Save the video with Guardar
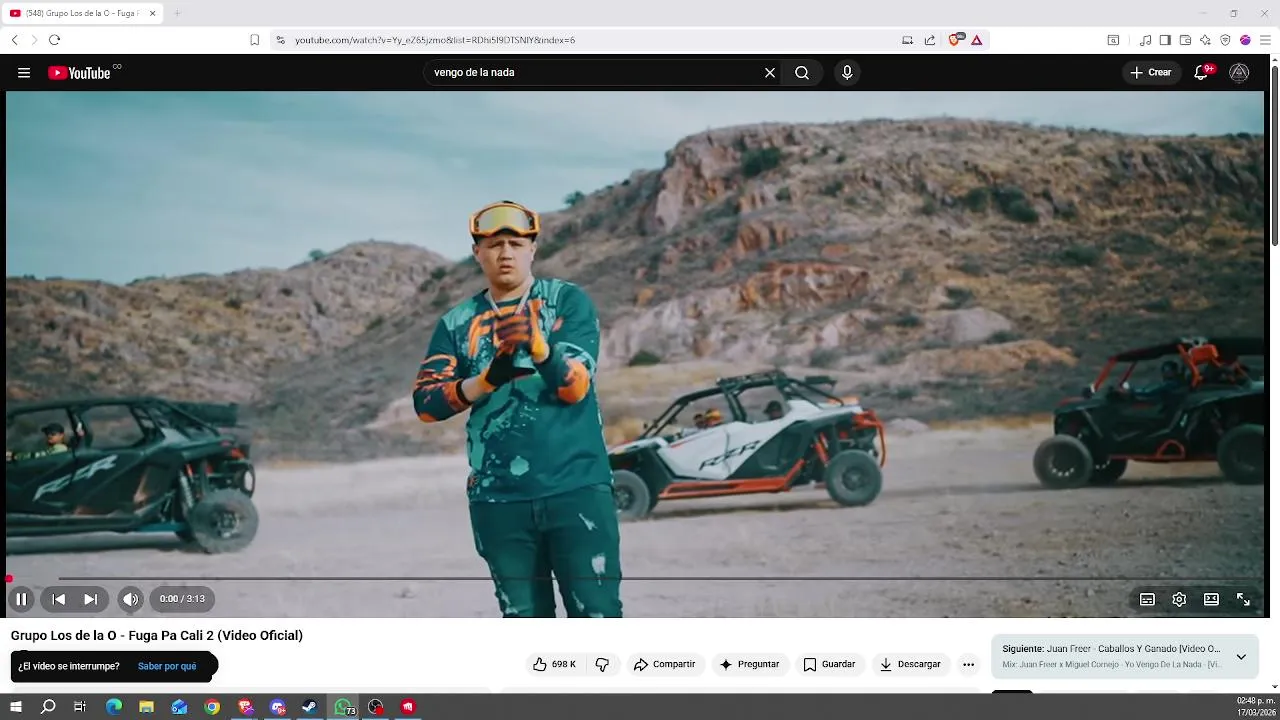Image resolution: width=1280 pixels, height=720 pixels. (x=829, y=664)
